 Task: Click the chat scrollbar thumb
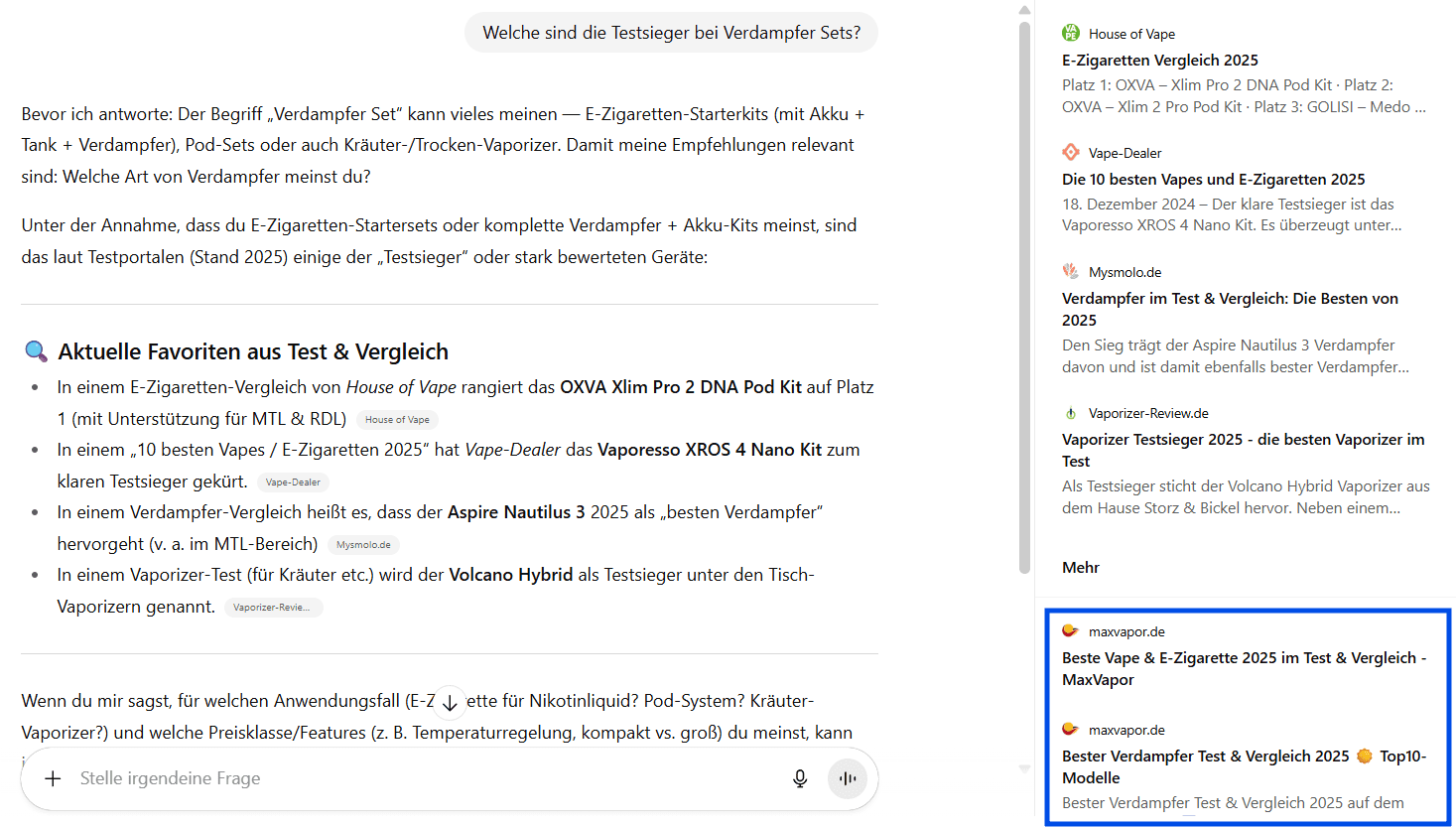click(1025, 297)
